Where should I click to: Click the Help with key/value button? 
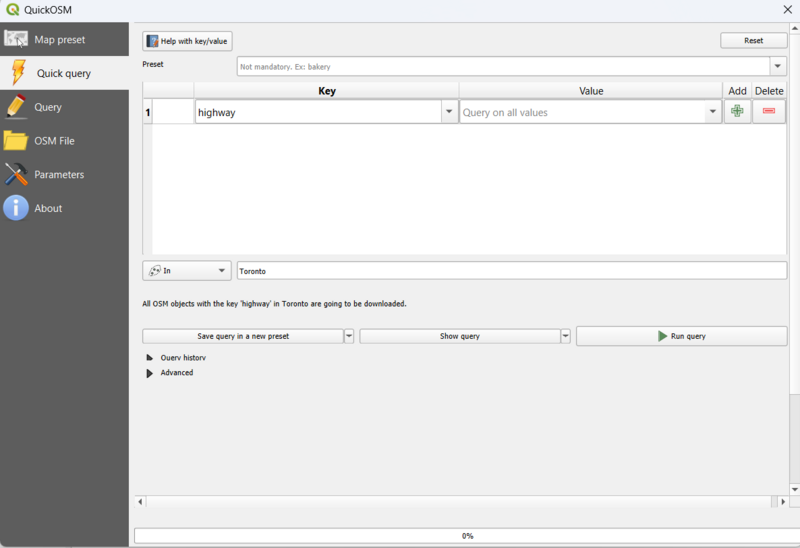tap(187, 41)
